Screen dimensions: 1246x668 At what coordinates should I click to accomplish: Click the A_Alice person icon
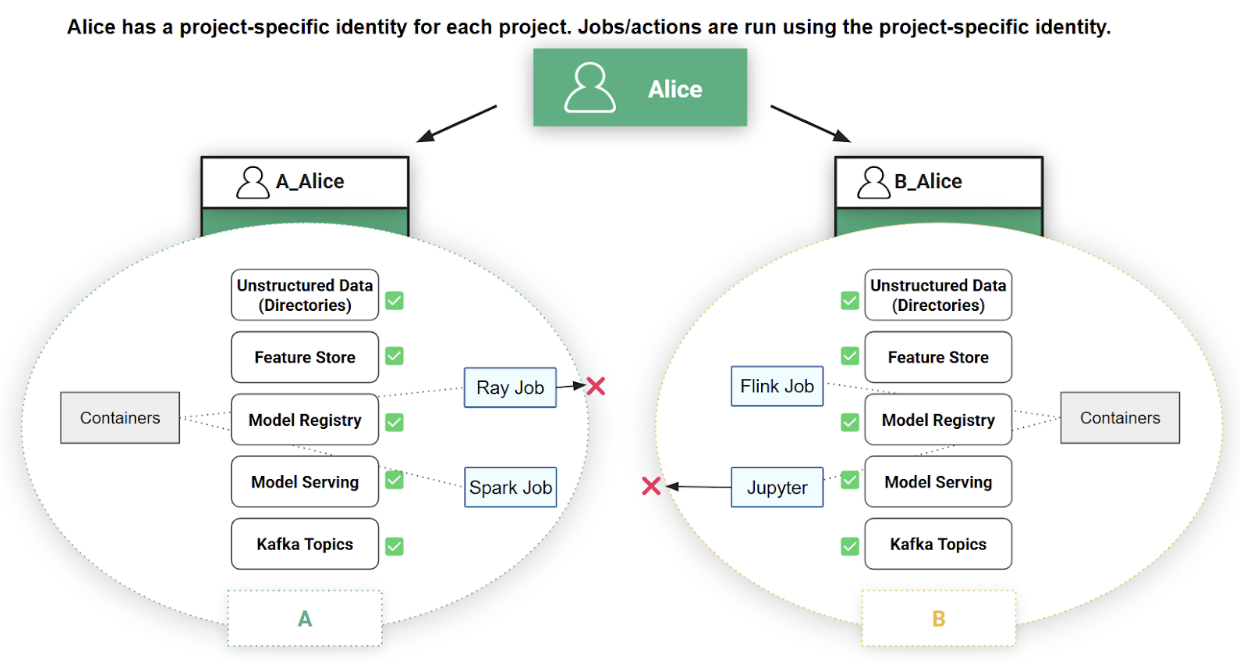[x=253, y=182]
